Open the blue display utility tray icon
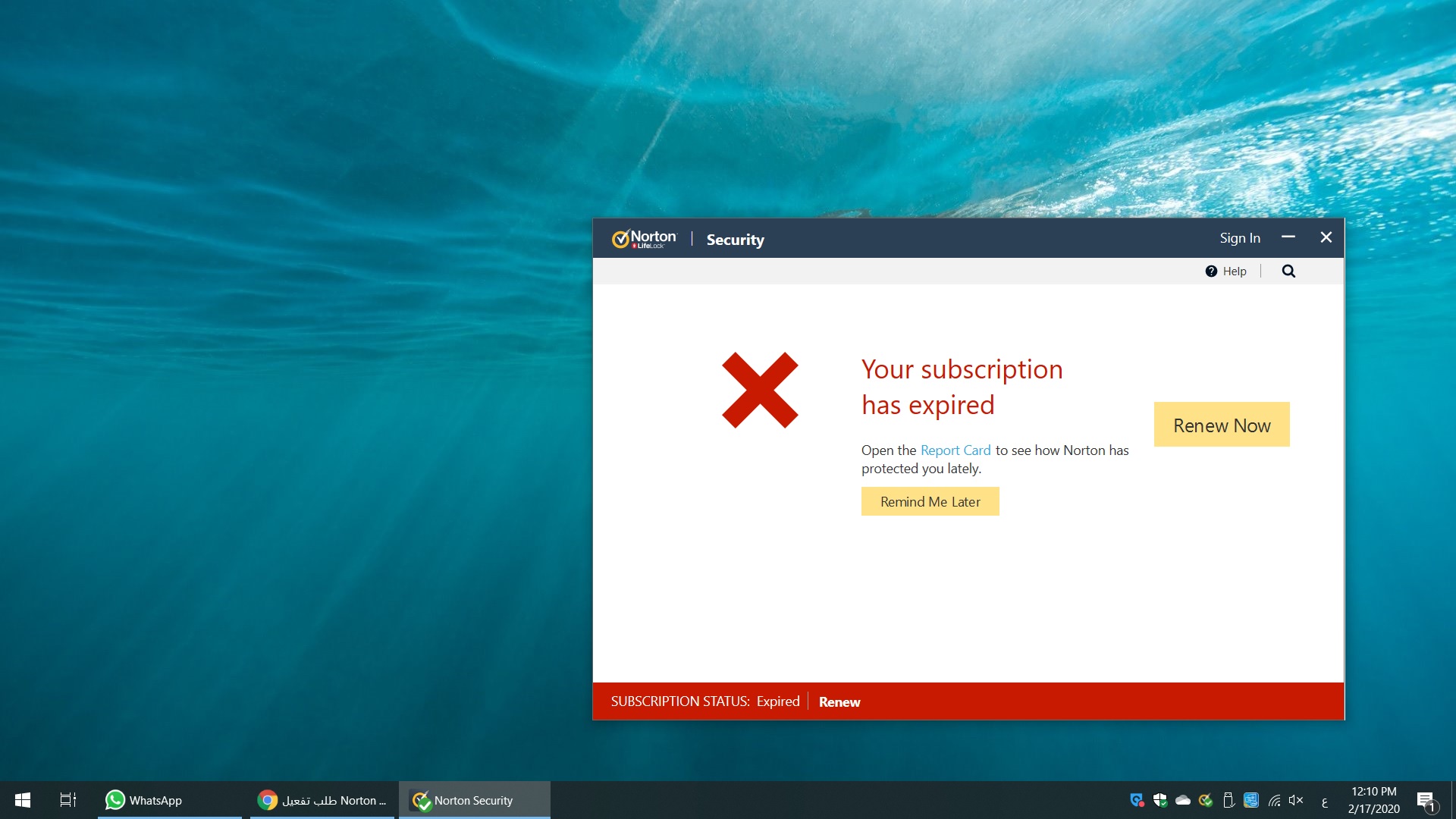The width and height of the screenshot is (1456, 819). click(1251, 800)
